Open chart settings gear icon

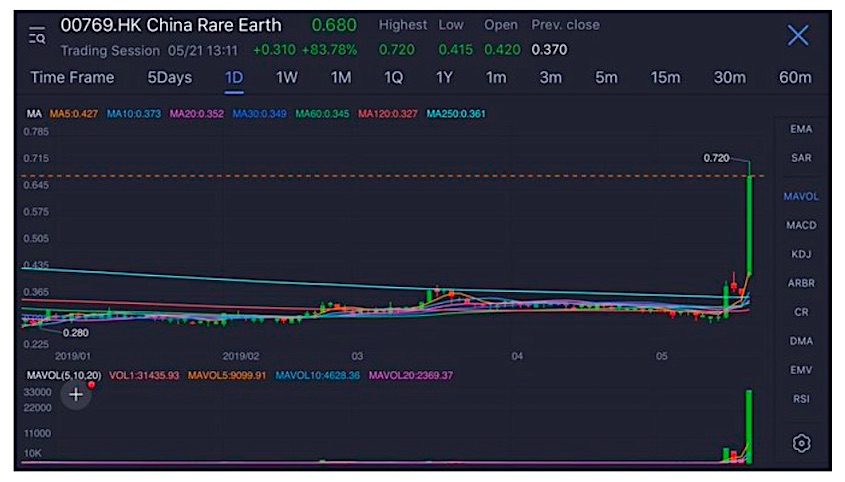[801, 443]
